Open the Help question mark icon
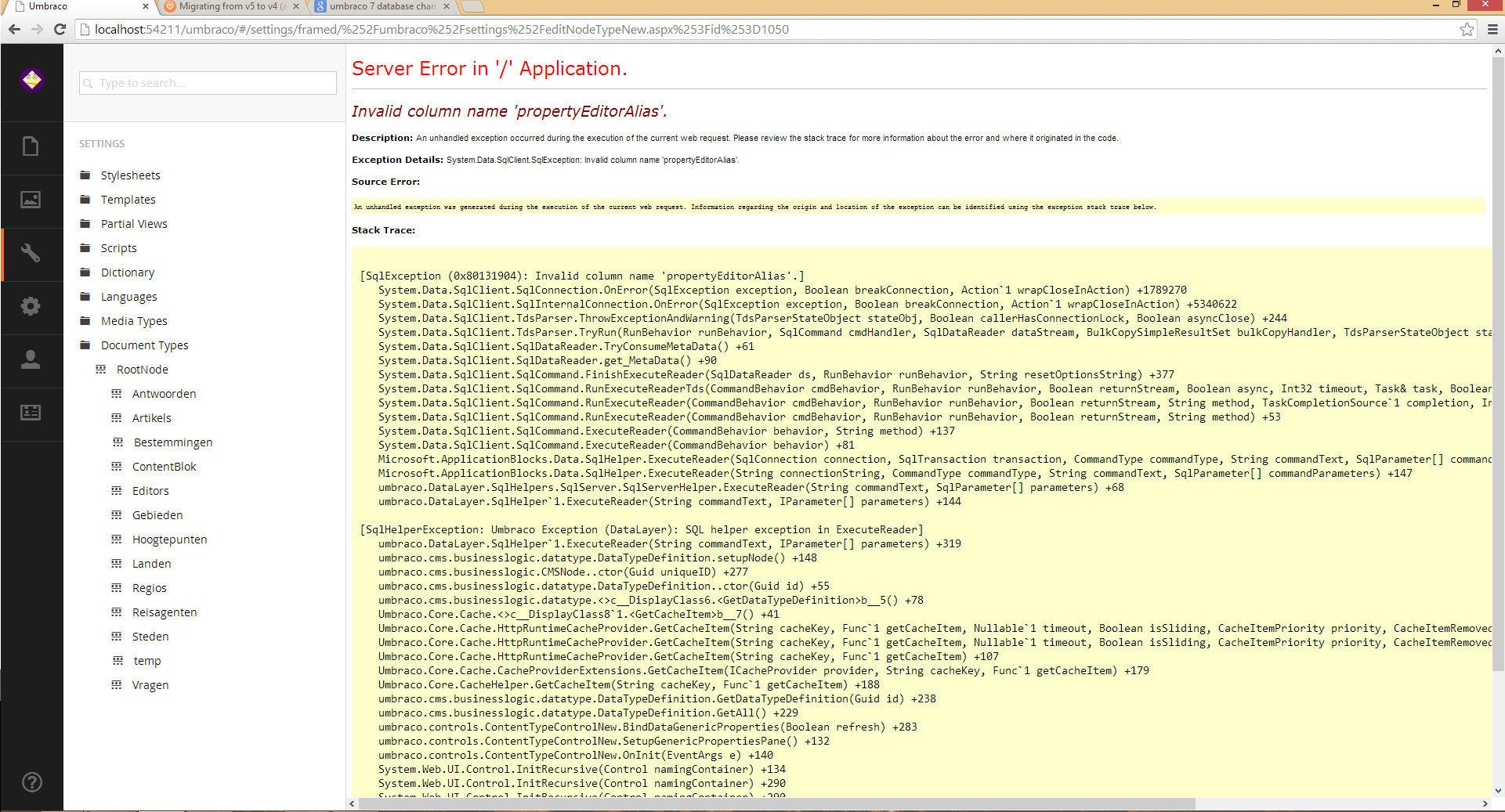 click(32, 782)
